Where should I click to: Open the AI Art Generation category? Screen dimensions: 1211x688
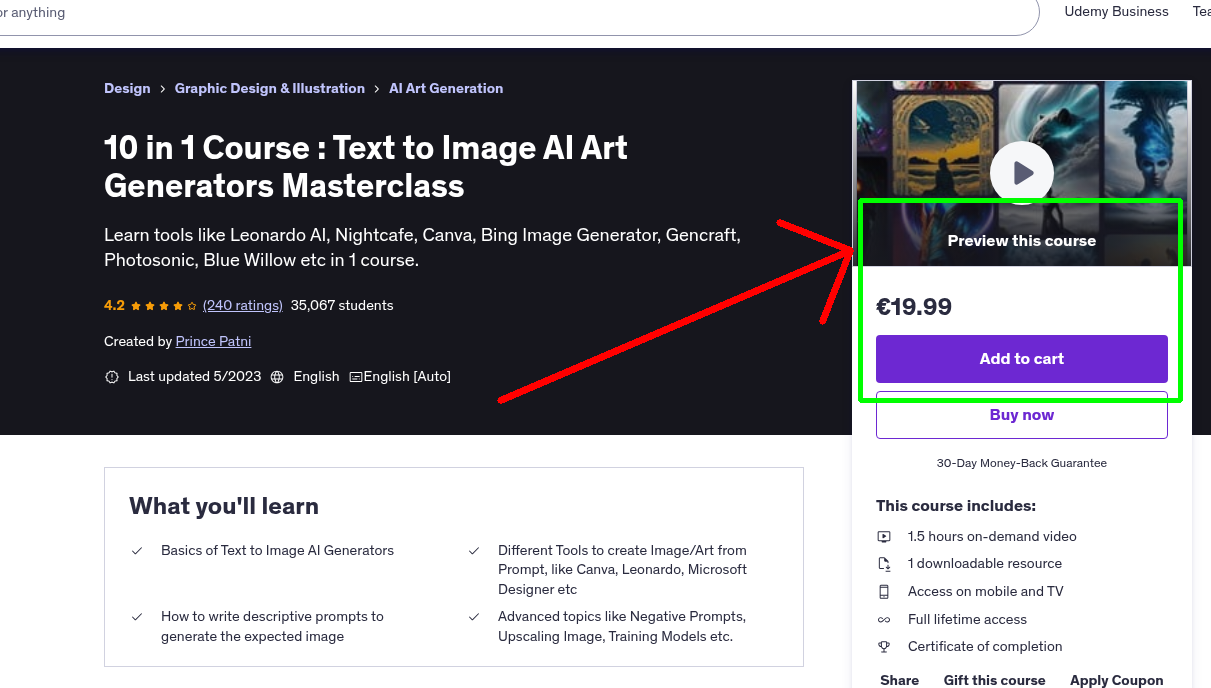point(446,88)
